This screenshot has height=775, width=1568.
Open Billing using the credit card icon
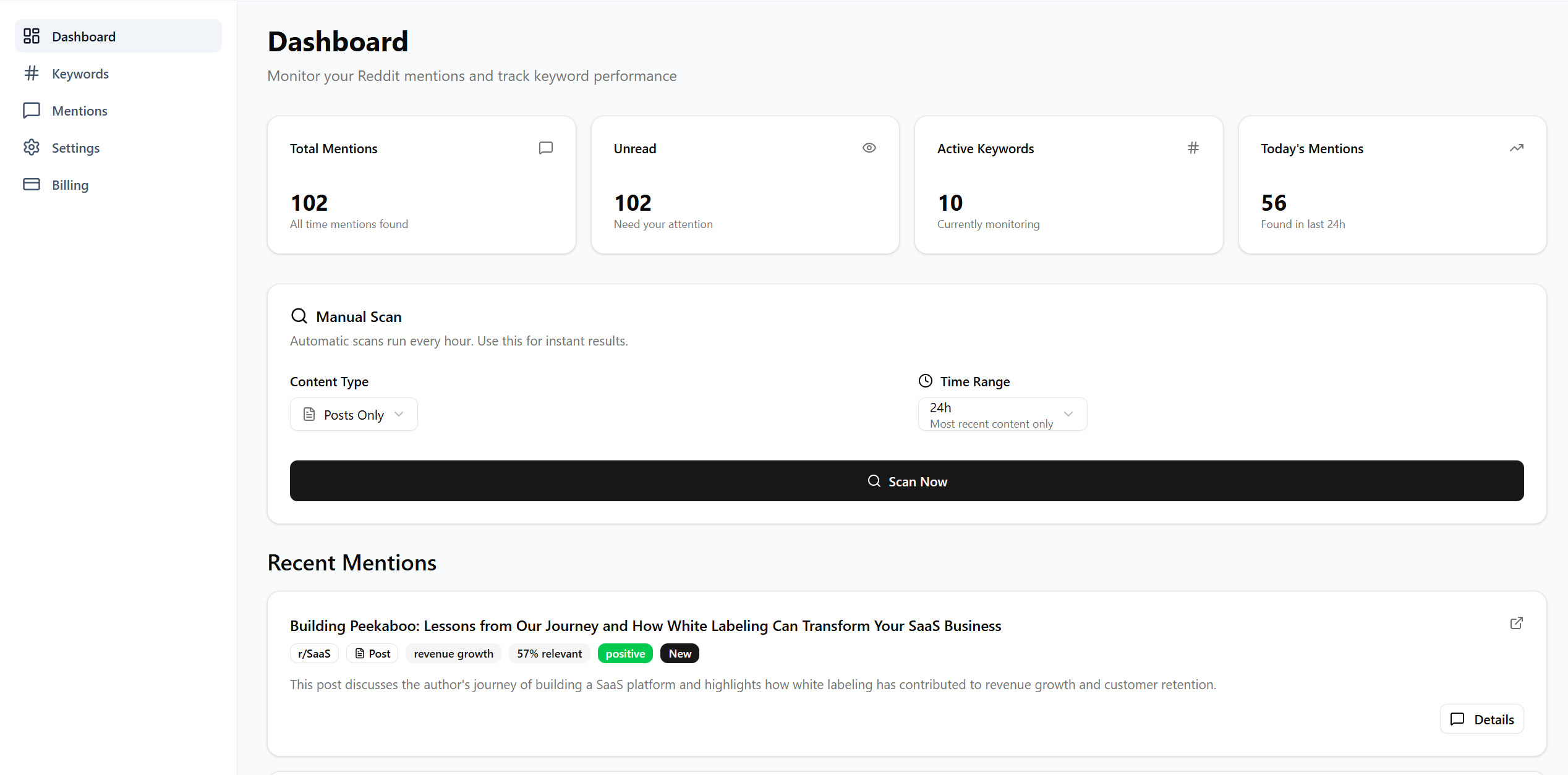32,184
